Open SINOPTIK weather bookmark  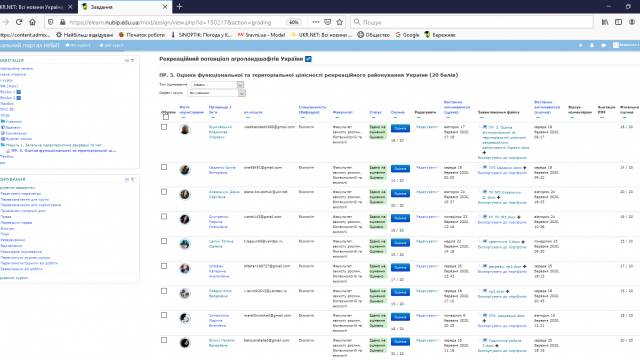pyautogui.click(x=201, y=35)
